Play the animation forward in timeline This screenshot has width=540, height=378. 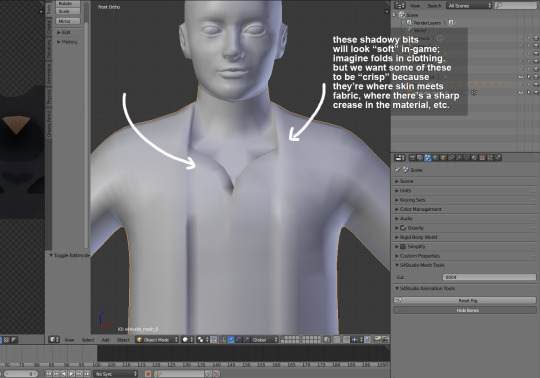[x=71, y=374]
